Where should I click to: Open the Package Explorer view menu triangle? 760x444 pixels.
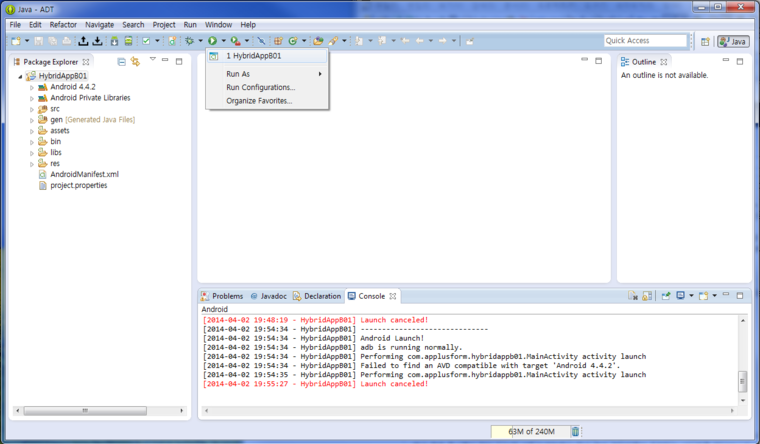(x=153, y=59)
